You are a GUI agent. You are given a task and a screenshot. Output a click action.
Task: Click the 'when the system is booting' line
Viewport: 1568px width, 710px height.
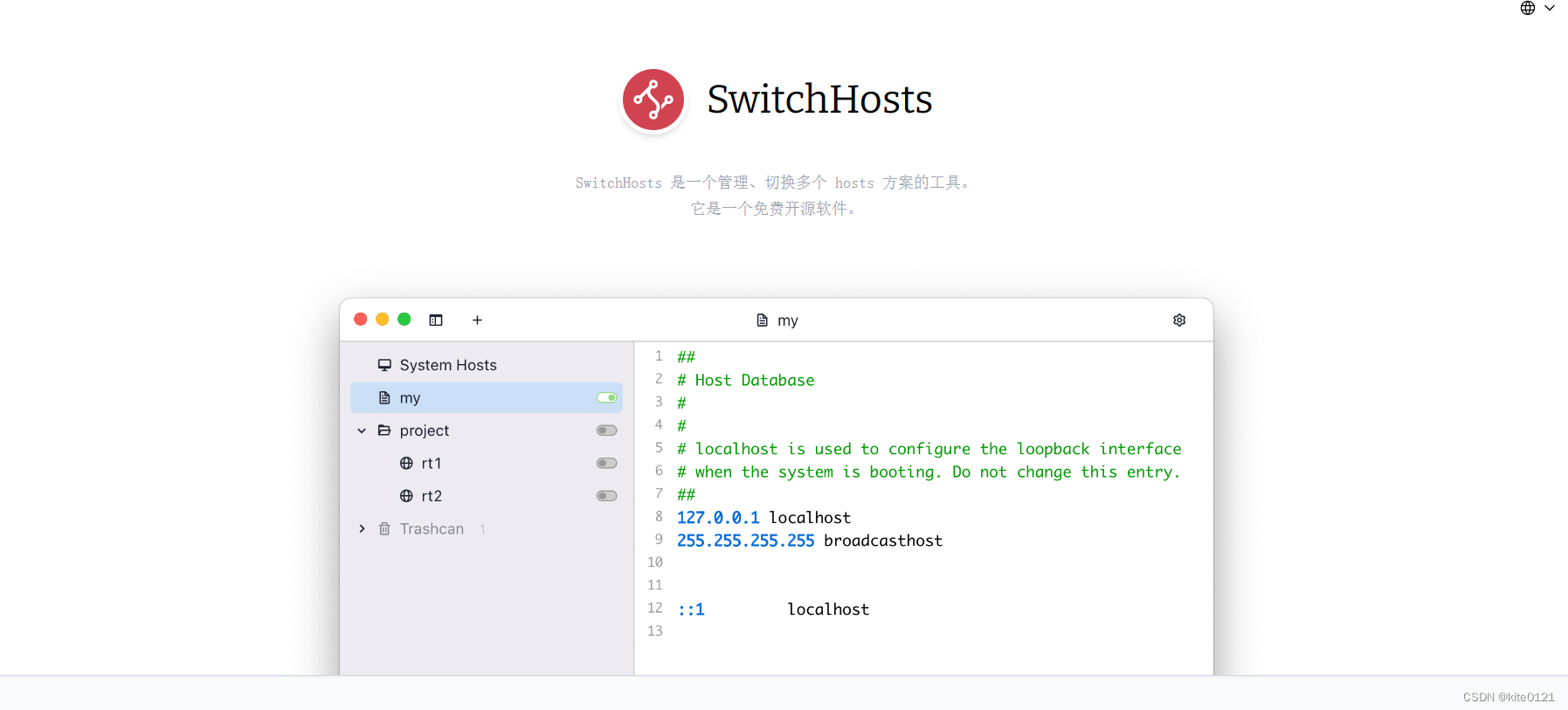[x=929, y=472]
